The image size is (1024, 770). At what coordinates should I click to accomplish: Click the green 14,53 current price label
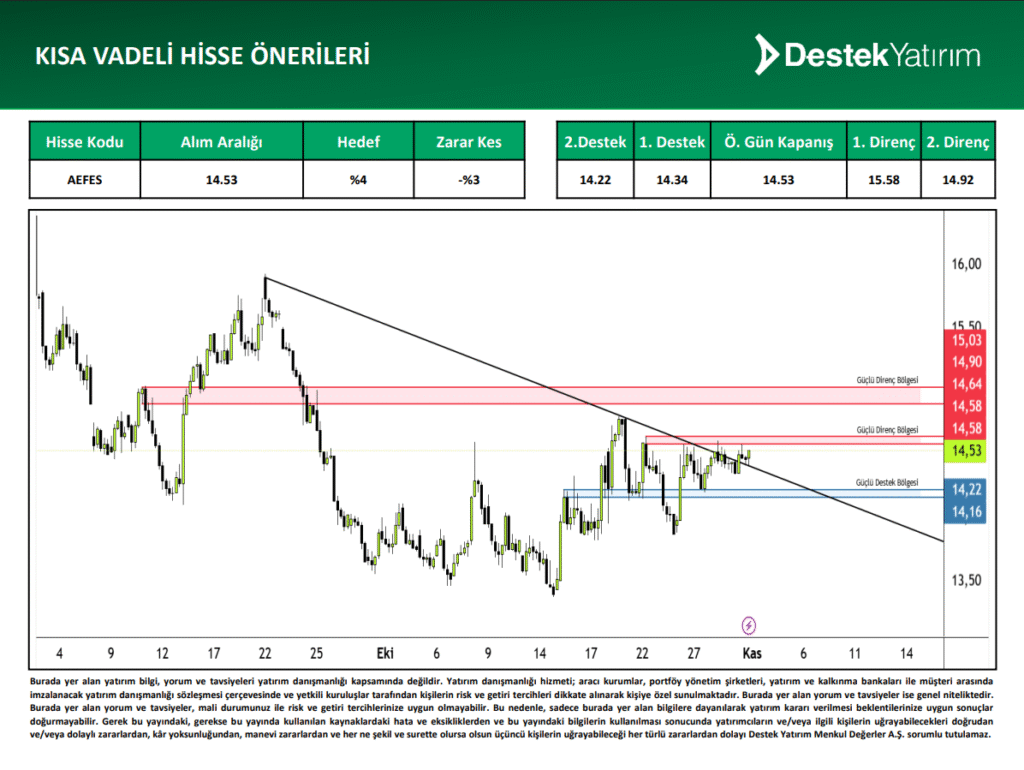coord(966,451)
